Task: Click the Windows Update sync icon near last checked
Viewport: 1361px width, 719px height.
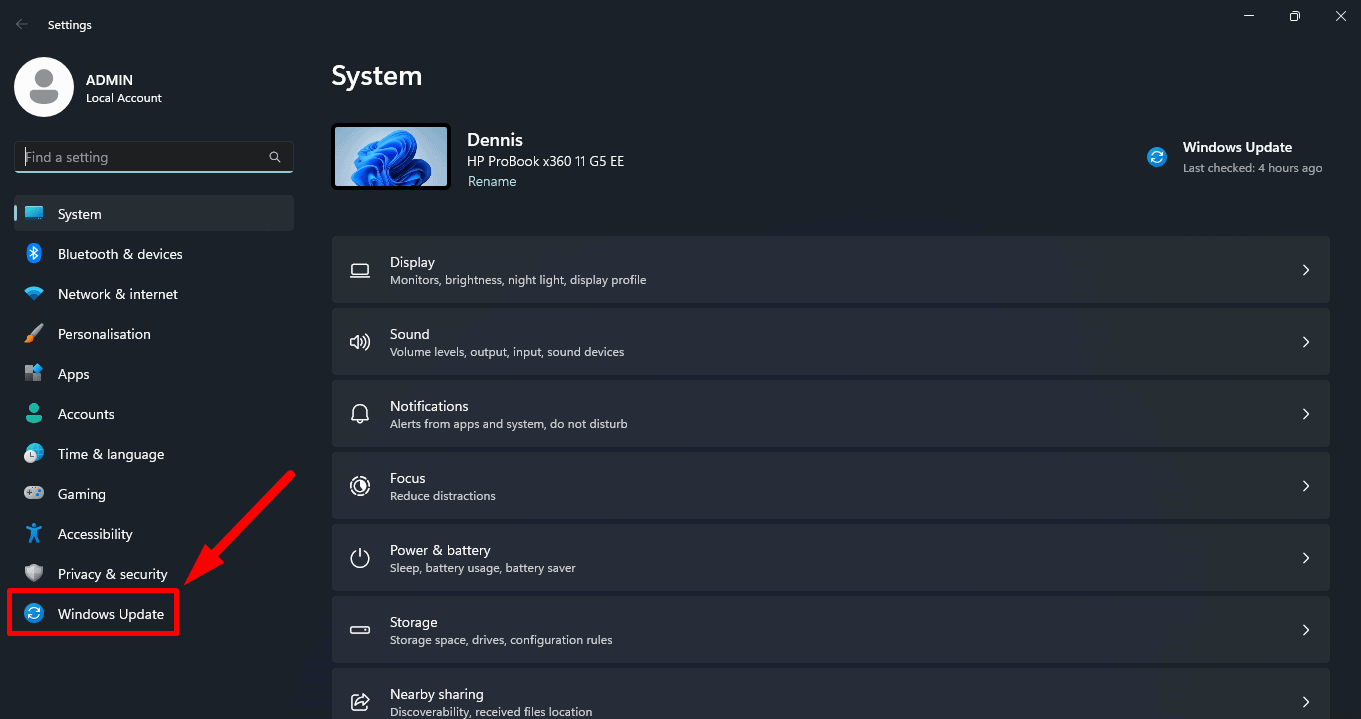Action: tap(1157, 156)
